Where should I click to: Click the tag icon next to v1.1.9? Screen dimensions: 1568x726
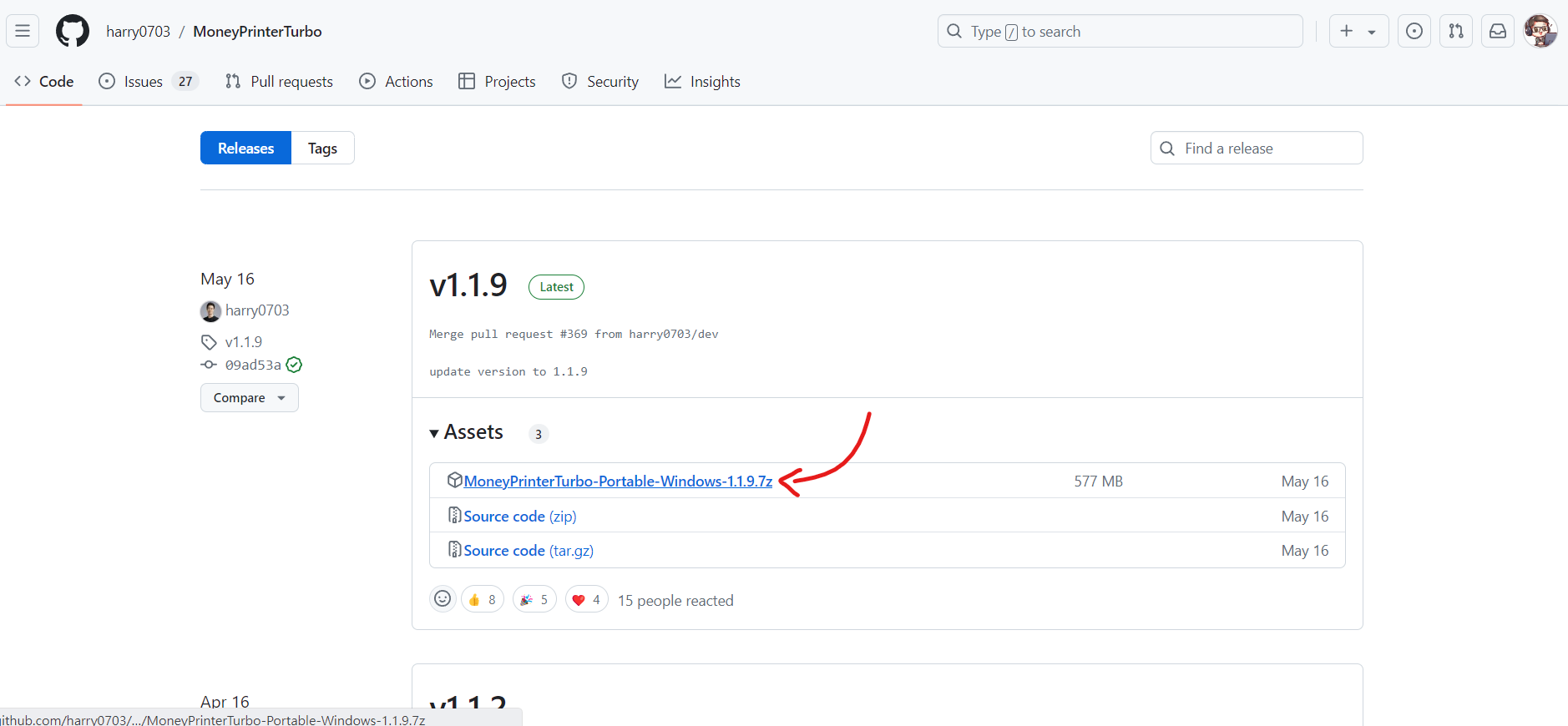(209, 342)
